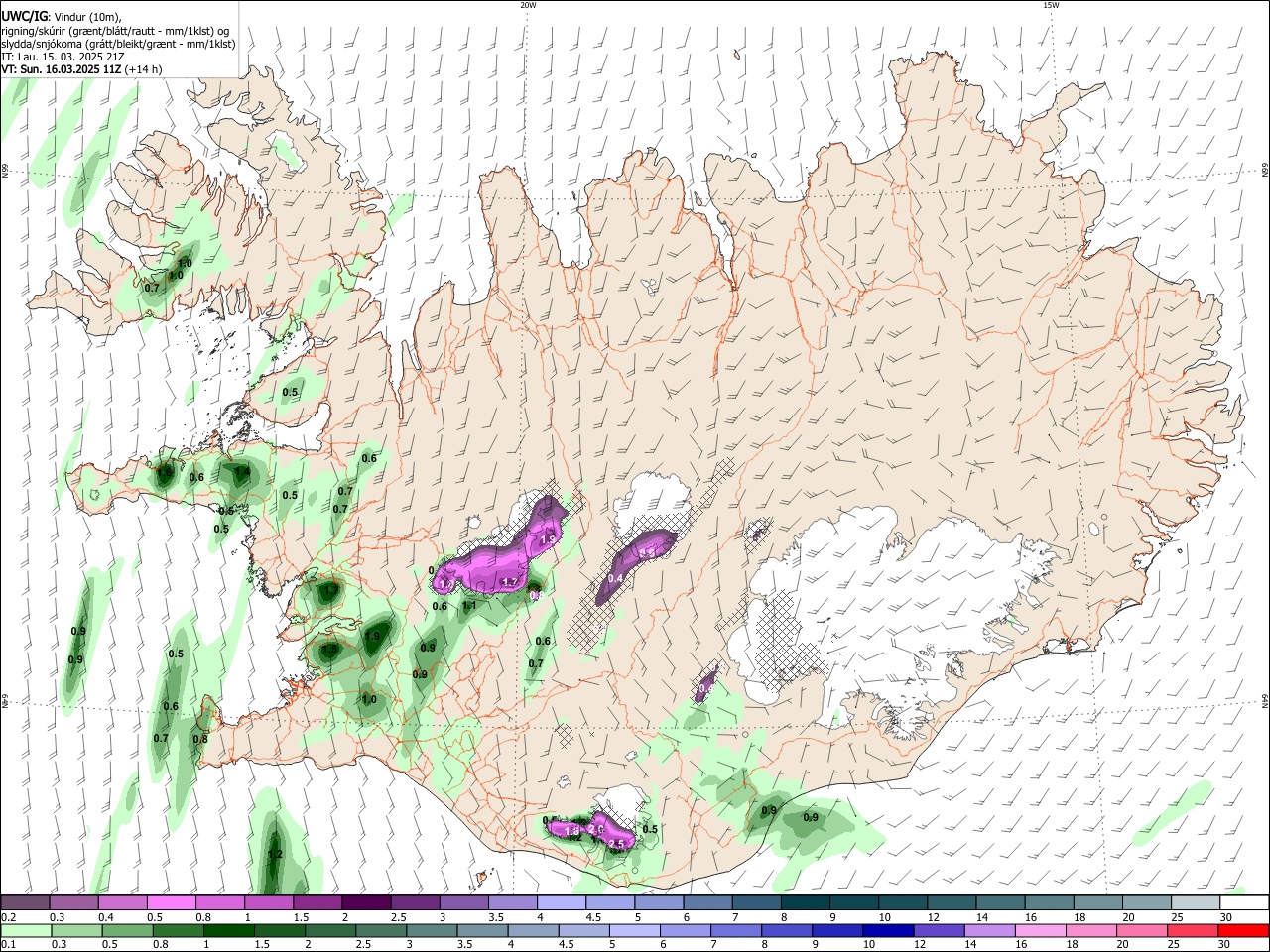Click the light grey snow swatch labeled 25
Image resolution: width=1270 pixels, height=952 pixels.
pyautogui.click(x=1196, y=902)
